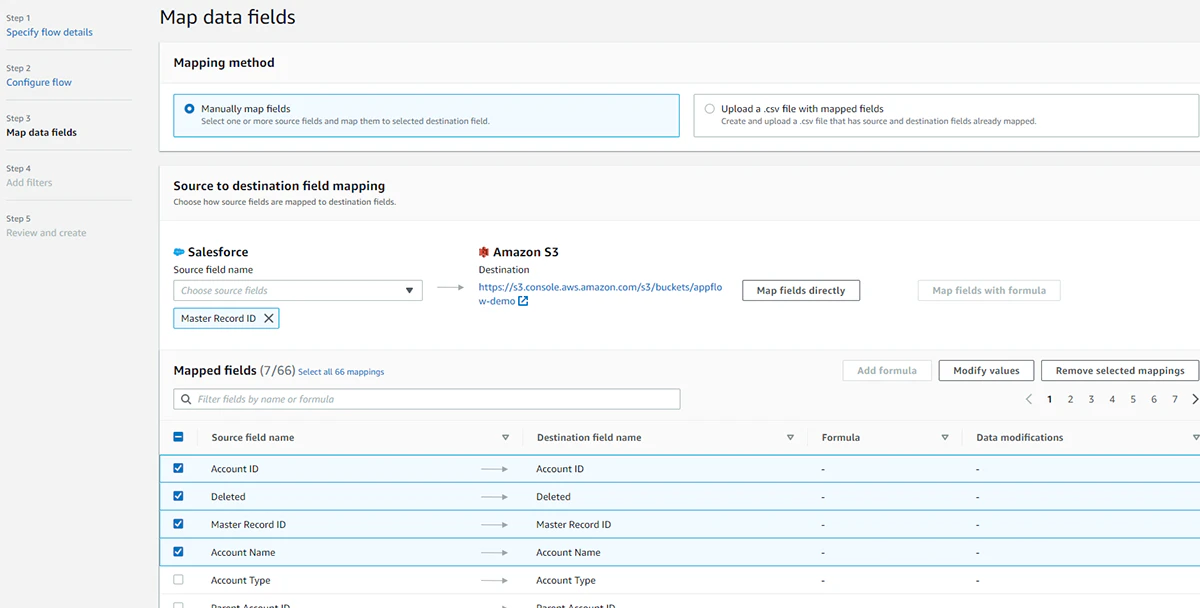The width and height of the screenshot is (1200, 608).
Task: Select the Upload a .csv file radio option
Action: 709,108
